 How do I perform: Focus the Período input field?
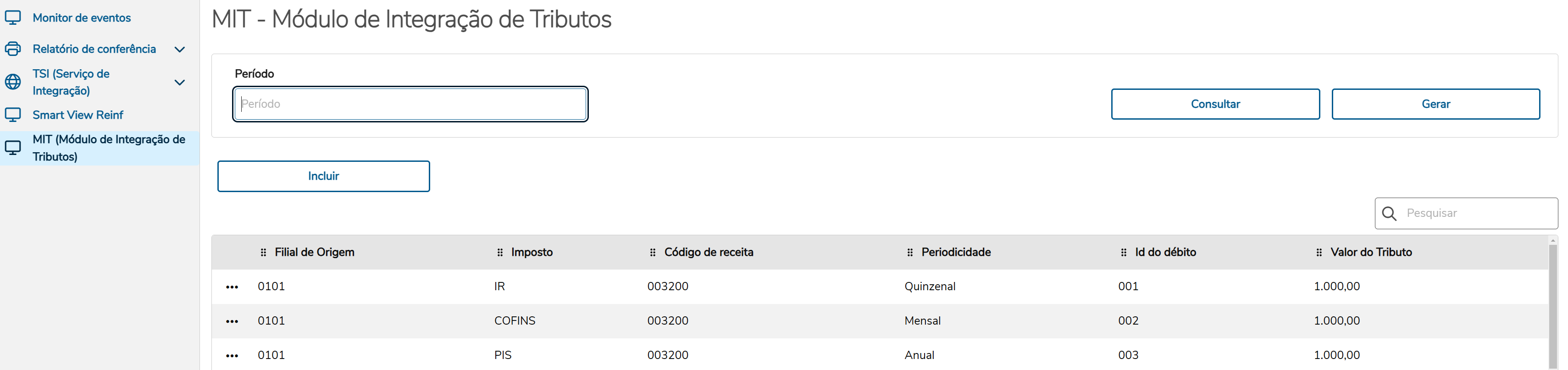pos(410,104)
